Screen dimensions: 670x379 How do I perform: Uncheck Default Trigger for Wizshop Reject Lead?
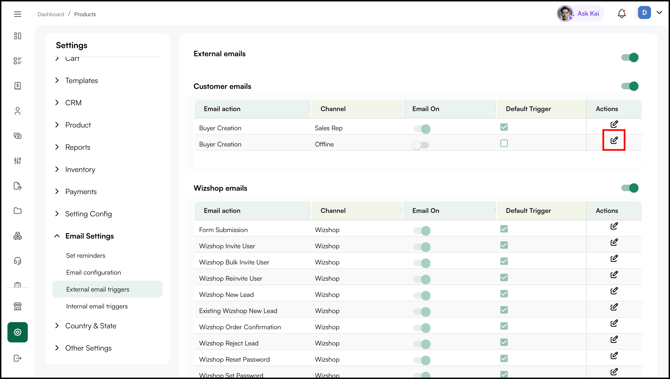pos(504,343)
